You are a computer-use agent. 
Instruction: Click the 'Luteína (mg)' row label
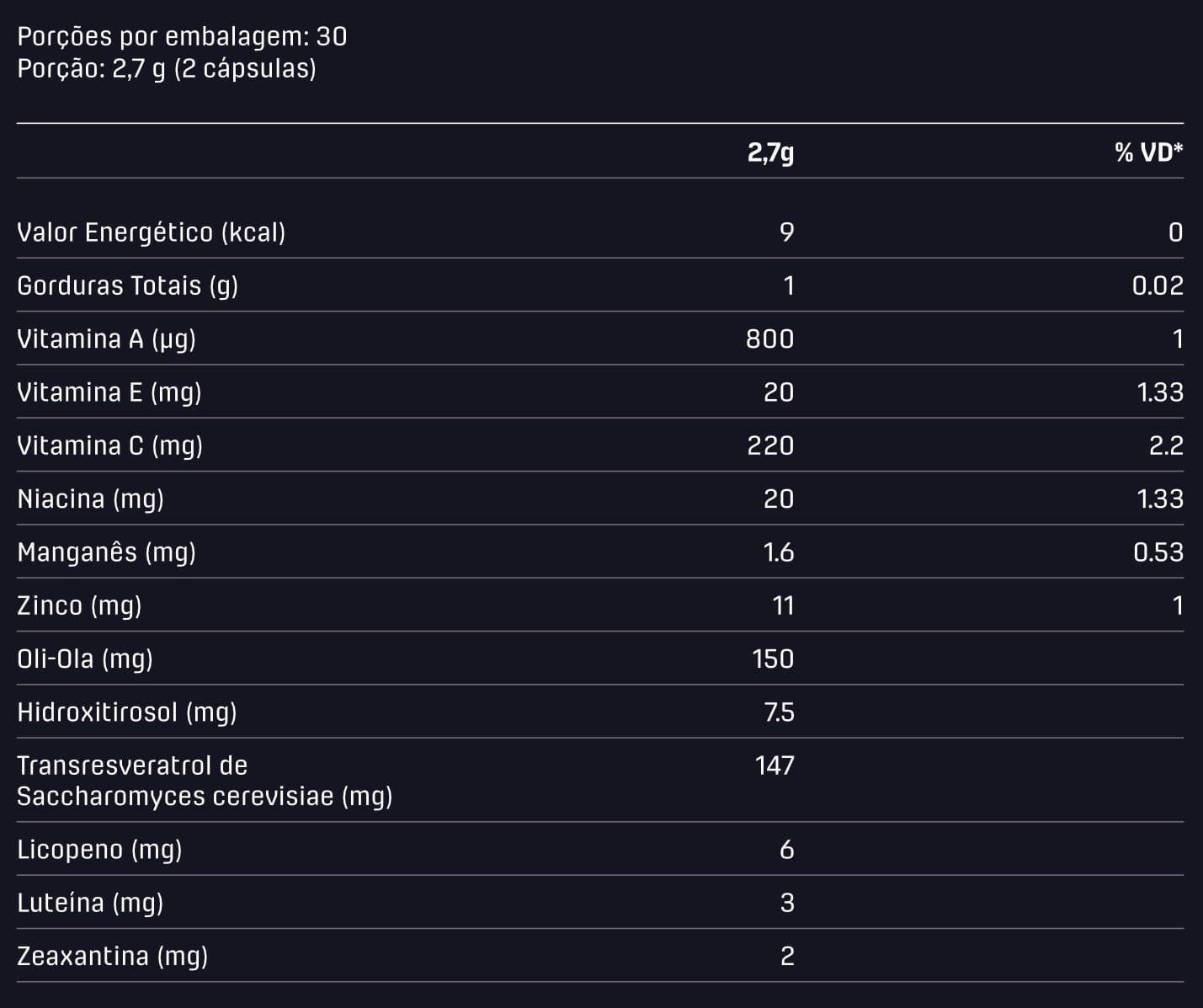tap(90, 904)
